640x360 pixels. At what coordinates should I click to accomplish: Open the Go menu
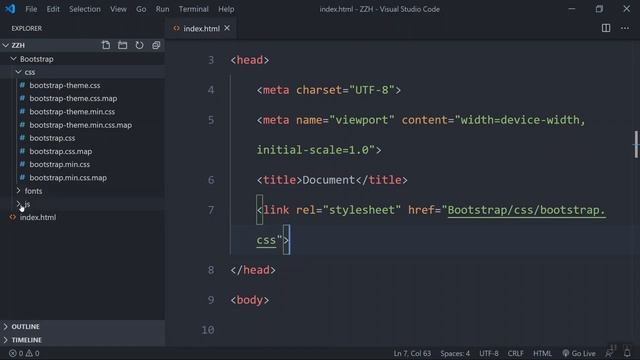click(x=141, y=9)
